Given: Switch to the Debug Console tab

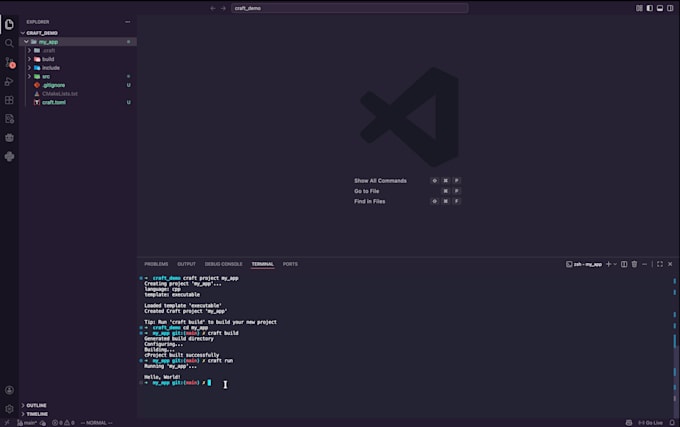Looking at the screenshot, I should point(223,264).
